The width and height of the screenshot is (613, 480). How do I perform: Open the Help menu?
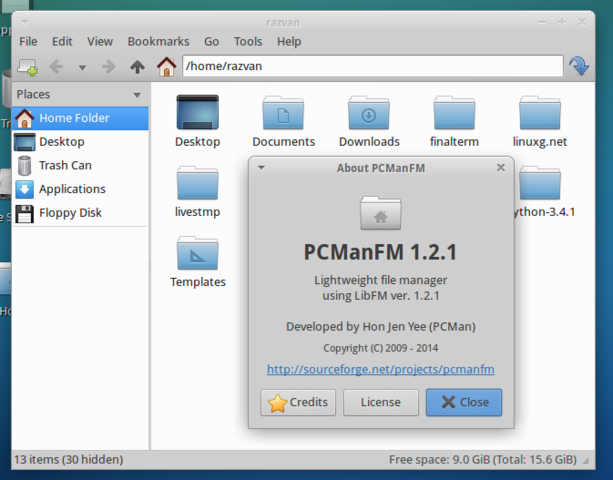coord(289,41)
